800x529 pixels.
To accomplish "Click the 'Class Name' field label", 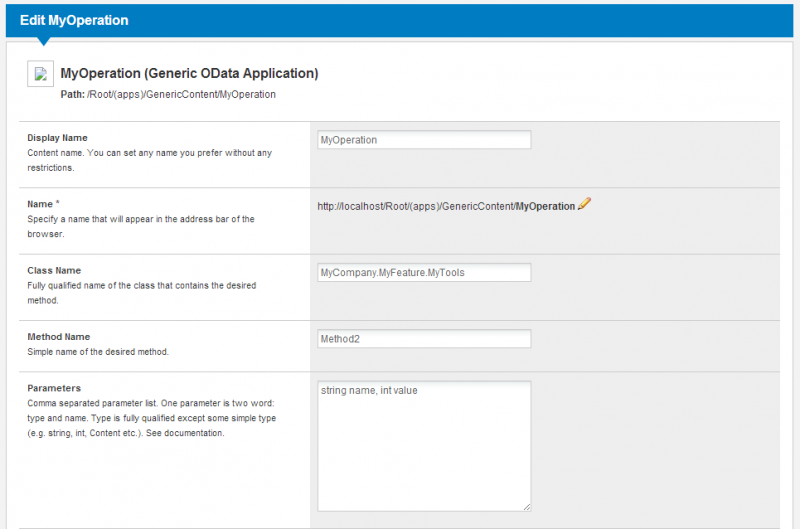I will (x=54, y=270).
